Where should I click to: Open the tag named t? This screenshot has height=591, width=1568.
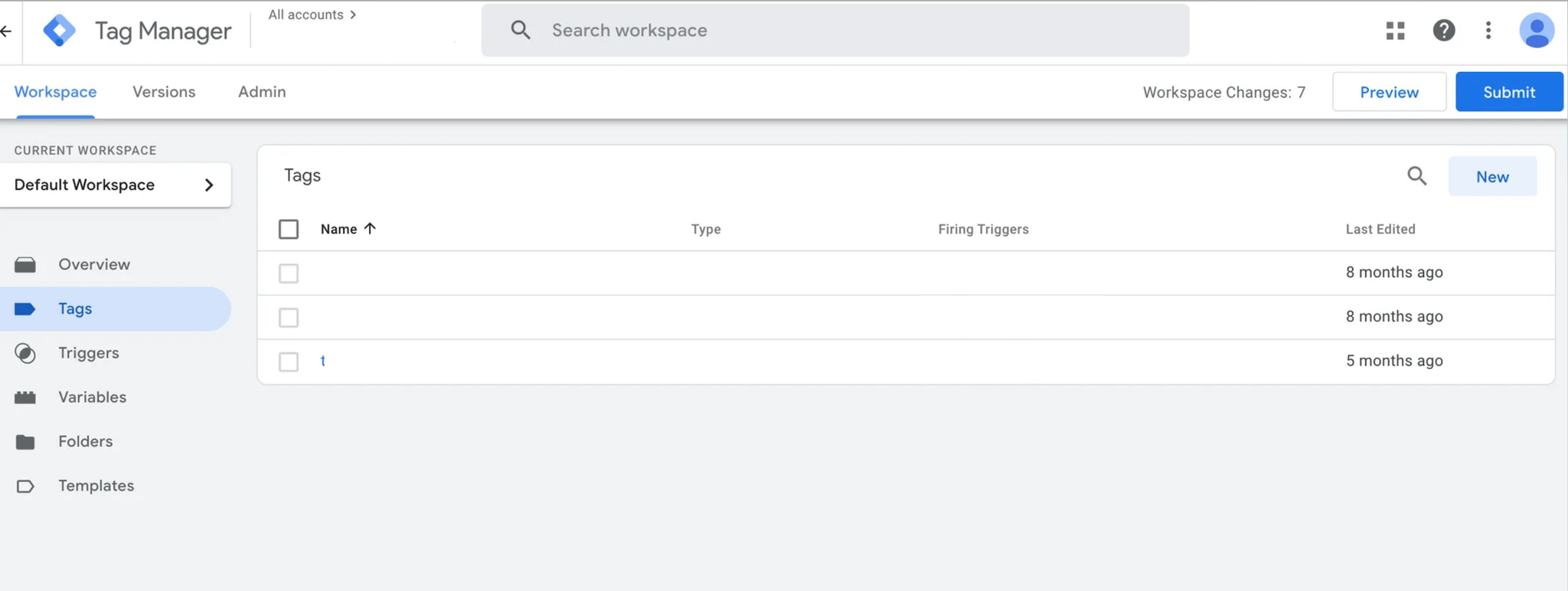pos(323,361)
